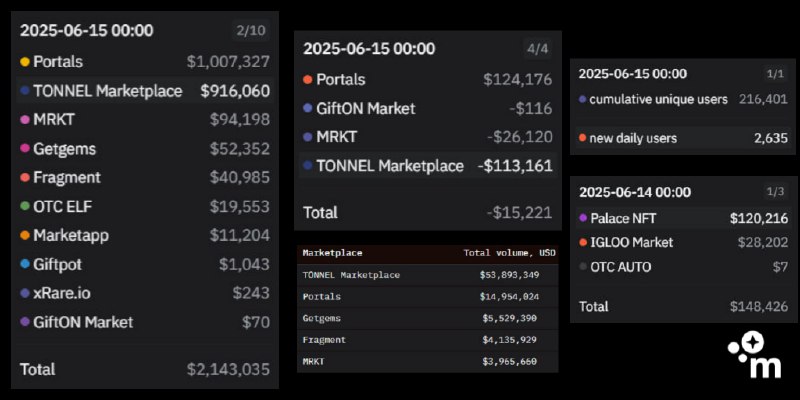Click the green OTC ELF dot
Screen dimensions: 800x400
(x=25, y=207)
